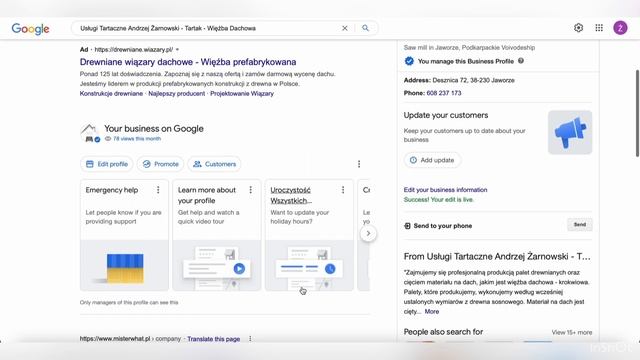Open the Google apps grid
The image size is (640, 360).
(x=599, y=28)
